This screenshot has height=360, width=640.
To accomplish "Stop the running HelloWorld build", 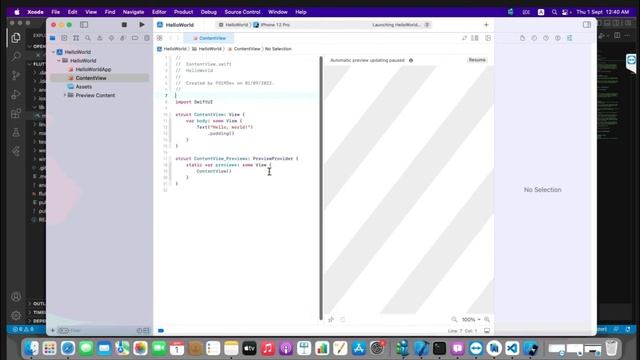I will pyautogui.click(x=124, y=25).
